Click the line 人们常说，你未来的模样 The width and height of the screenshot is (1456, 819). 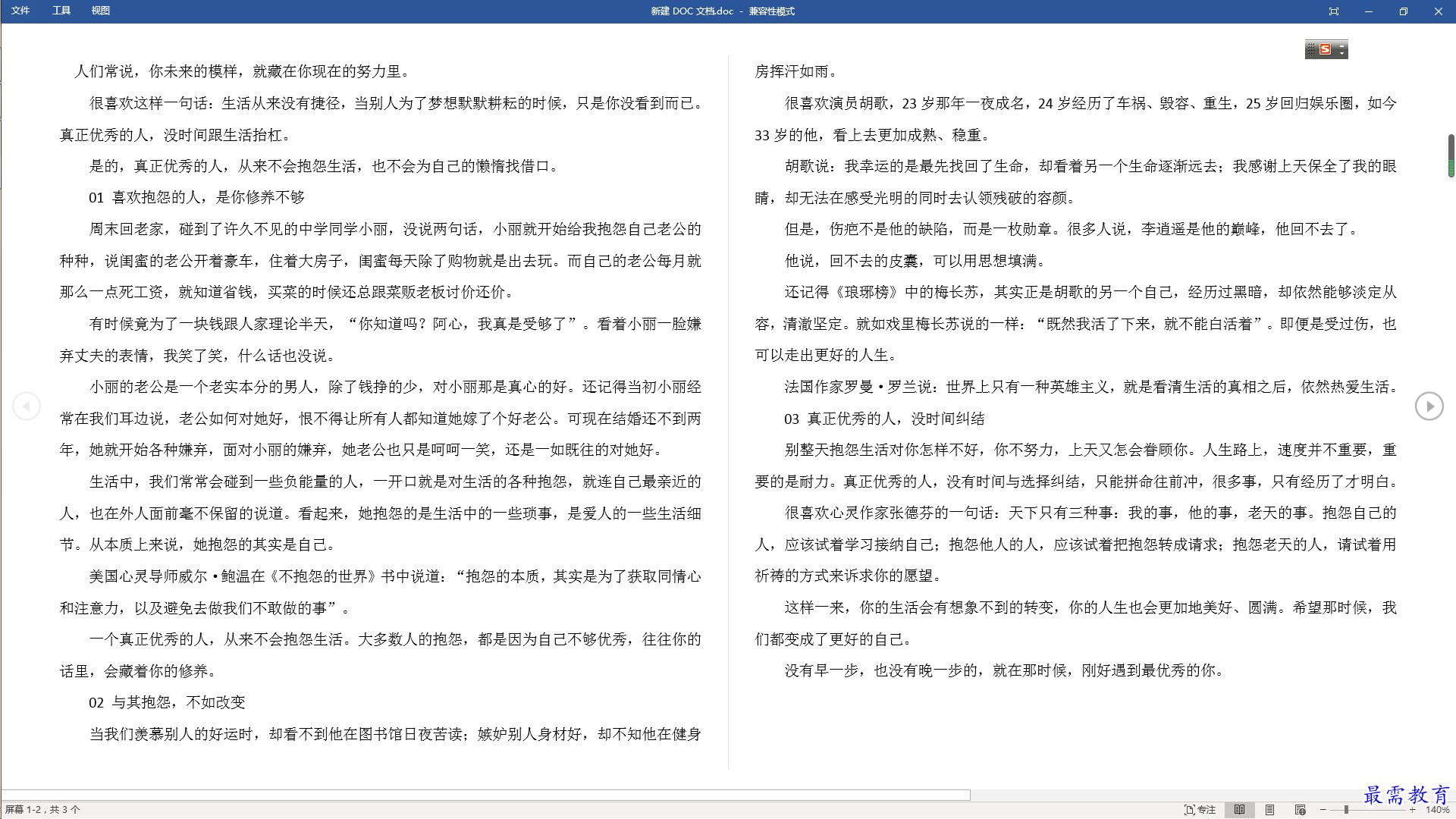(x=242, y=71)
